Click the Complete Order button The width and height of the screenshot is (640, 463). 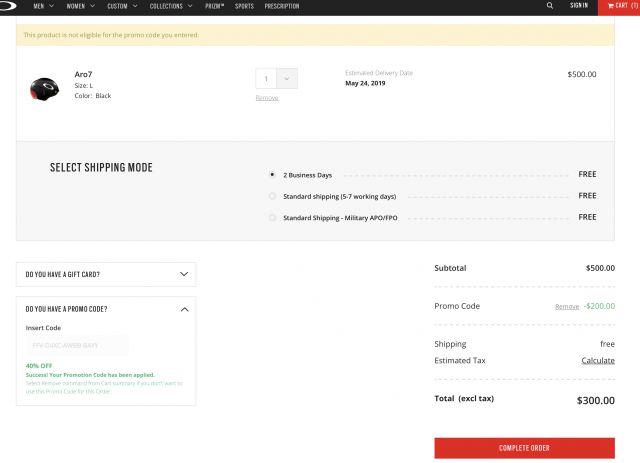point(524,448)
